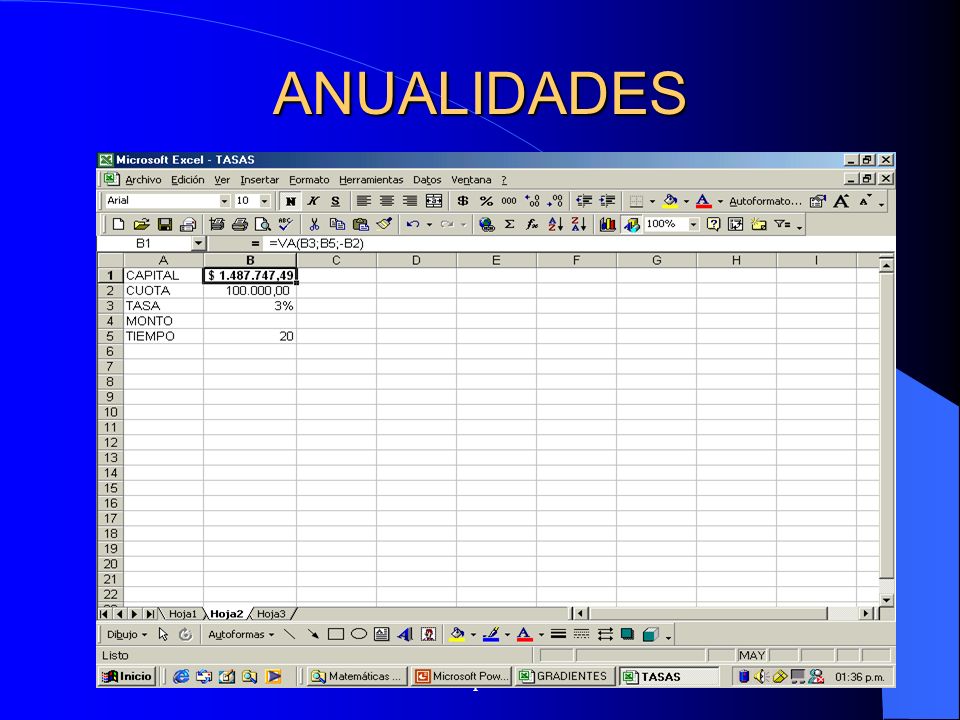This screenshot has width=960, height=720.
Task: Copy the selection
Action: click(337, 224)
